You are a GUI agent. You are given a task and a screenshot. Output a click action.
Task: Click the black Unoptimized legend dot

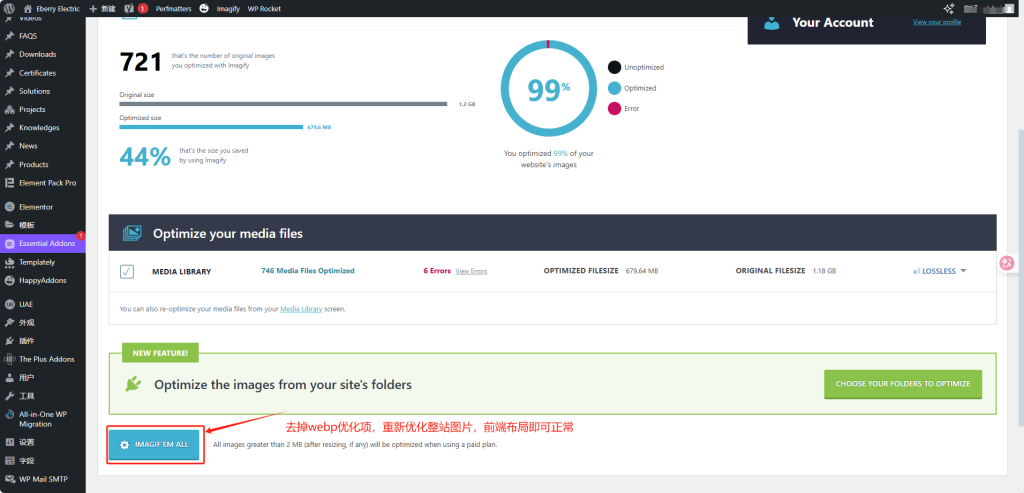(x=615, y=67)
